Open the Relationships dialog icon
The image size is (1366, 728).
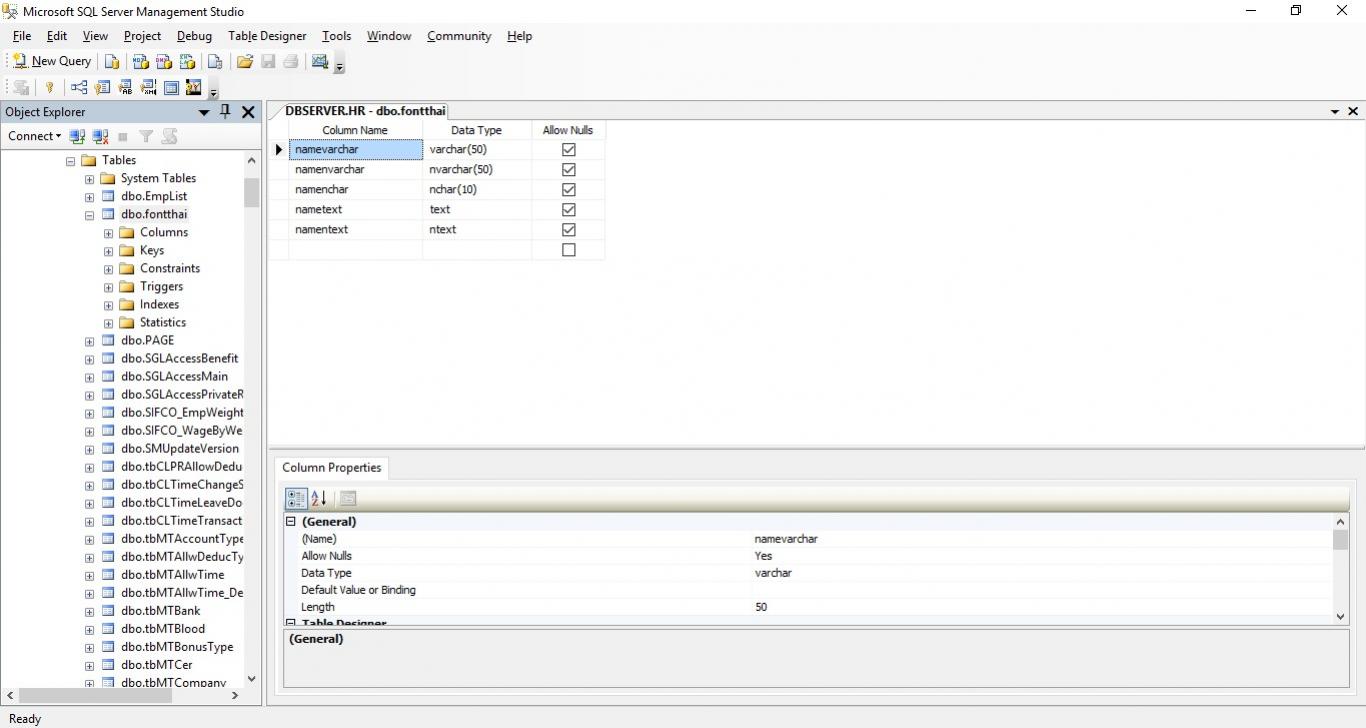(x=79, y=88)
